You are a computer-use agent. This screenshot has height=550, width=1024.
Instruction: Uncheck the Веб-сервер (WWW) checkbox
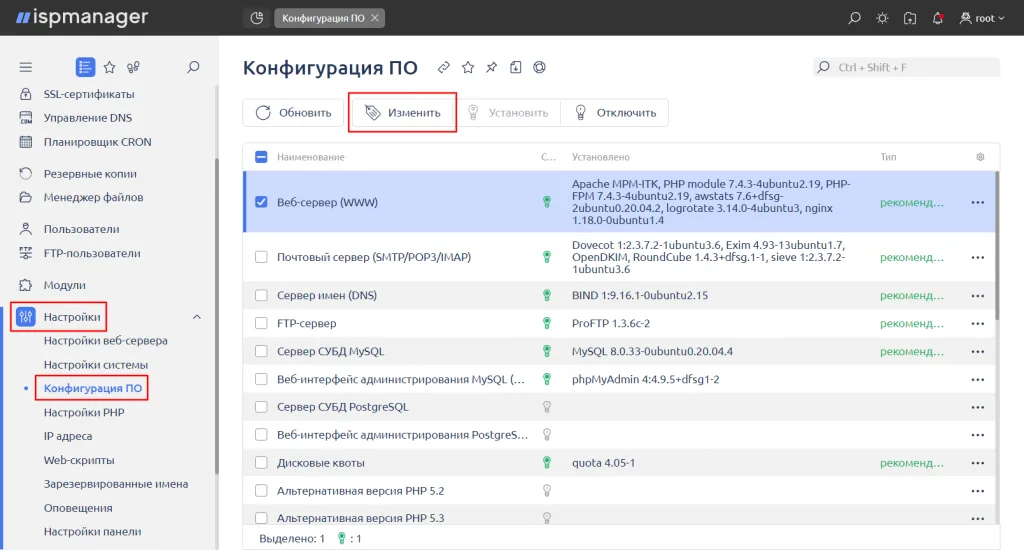click(x=261, y=202)
